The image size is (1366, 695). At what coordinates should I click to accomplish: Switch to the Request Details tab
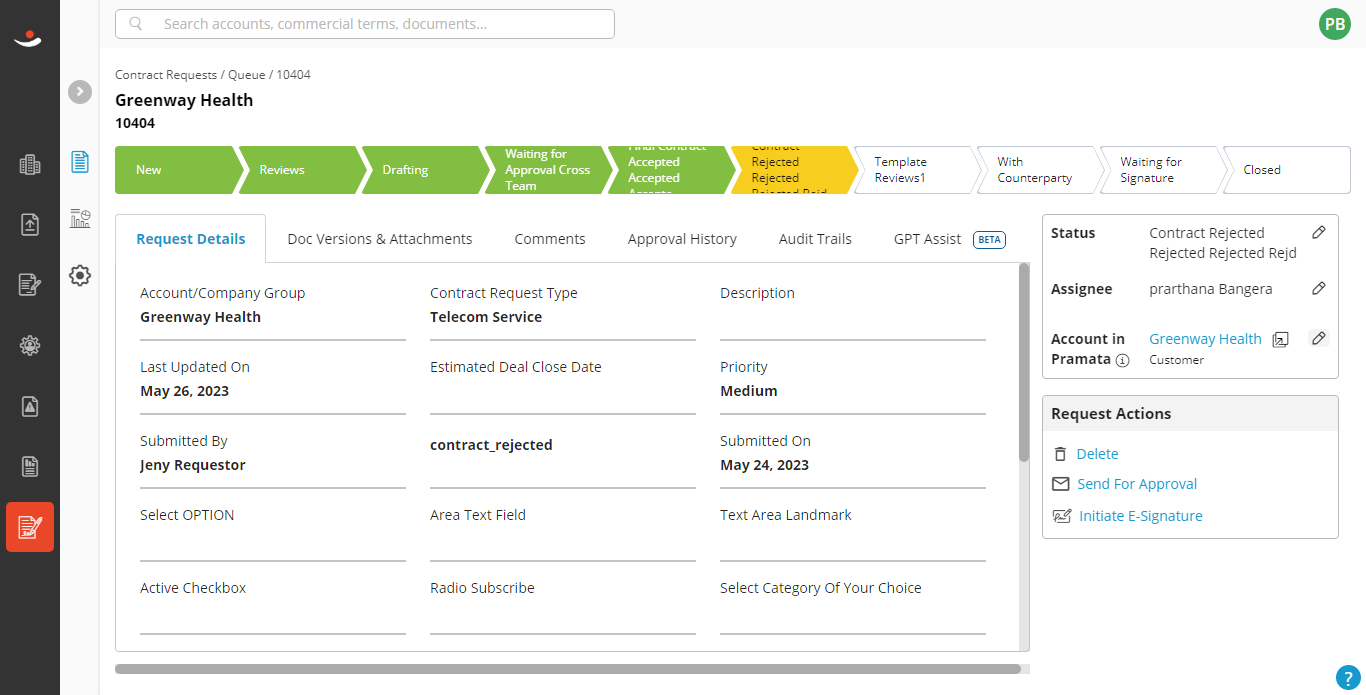[191, 239]
